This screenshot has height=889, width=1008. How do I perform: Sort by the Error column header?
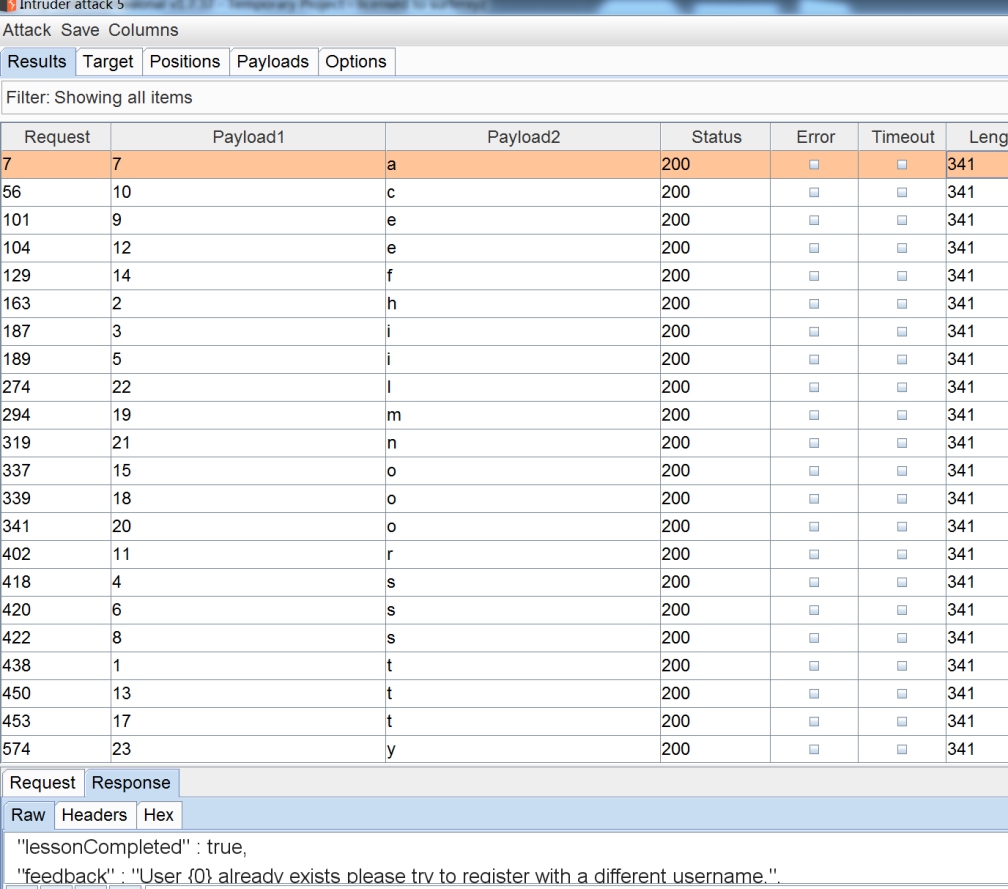click(815, 137)
